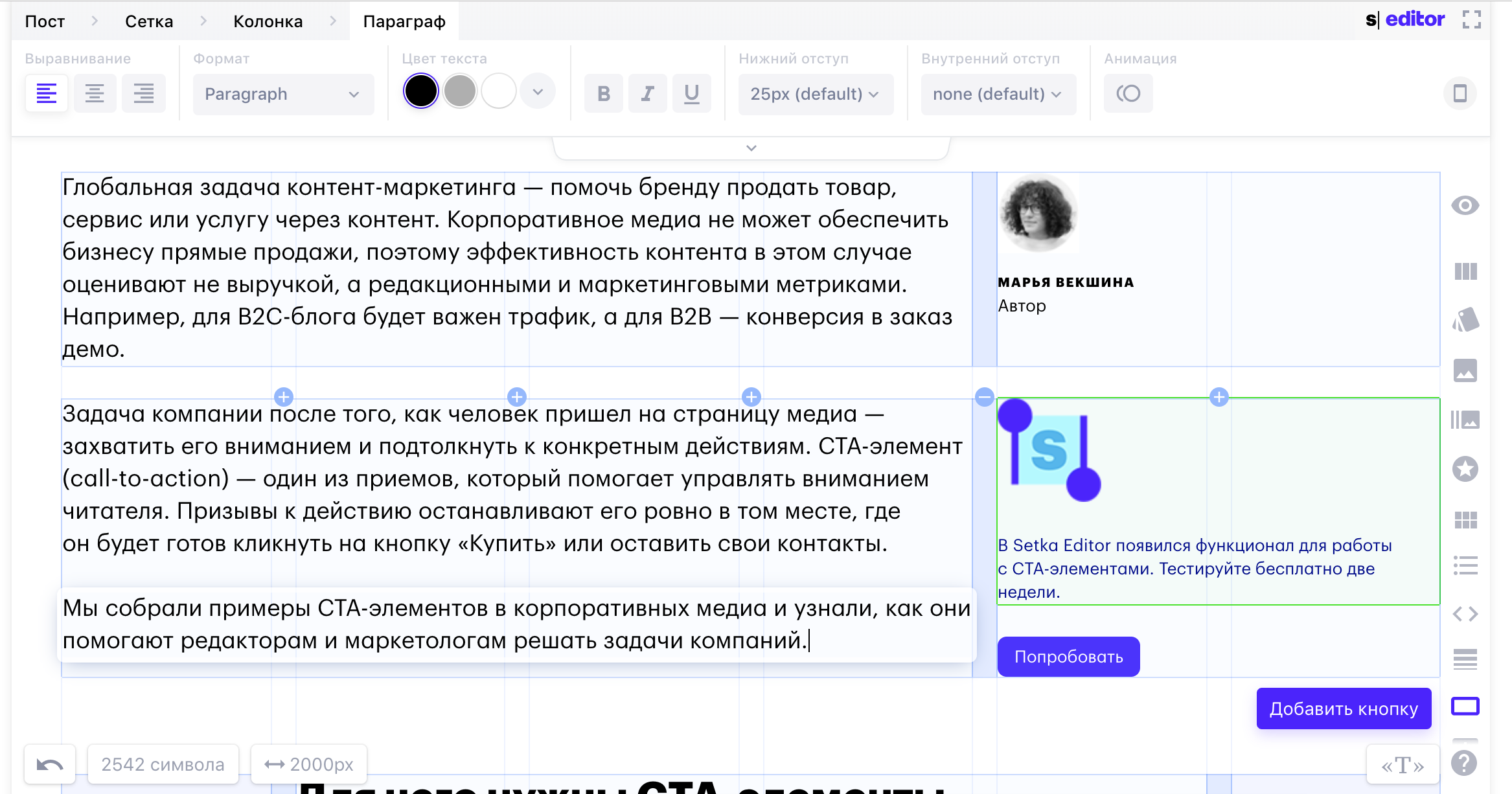
Task: Open the Paragraph format dropdown
Action: [283, 94]
